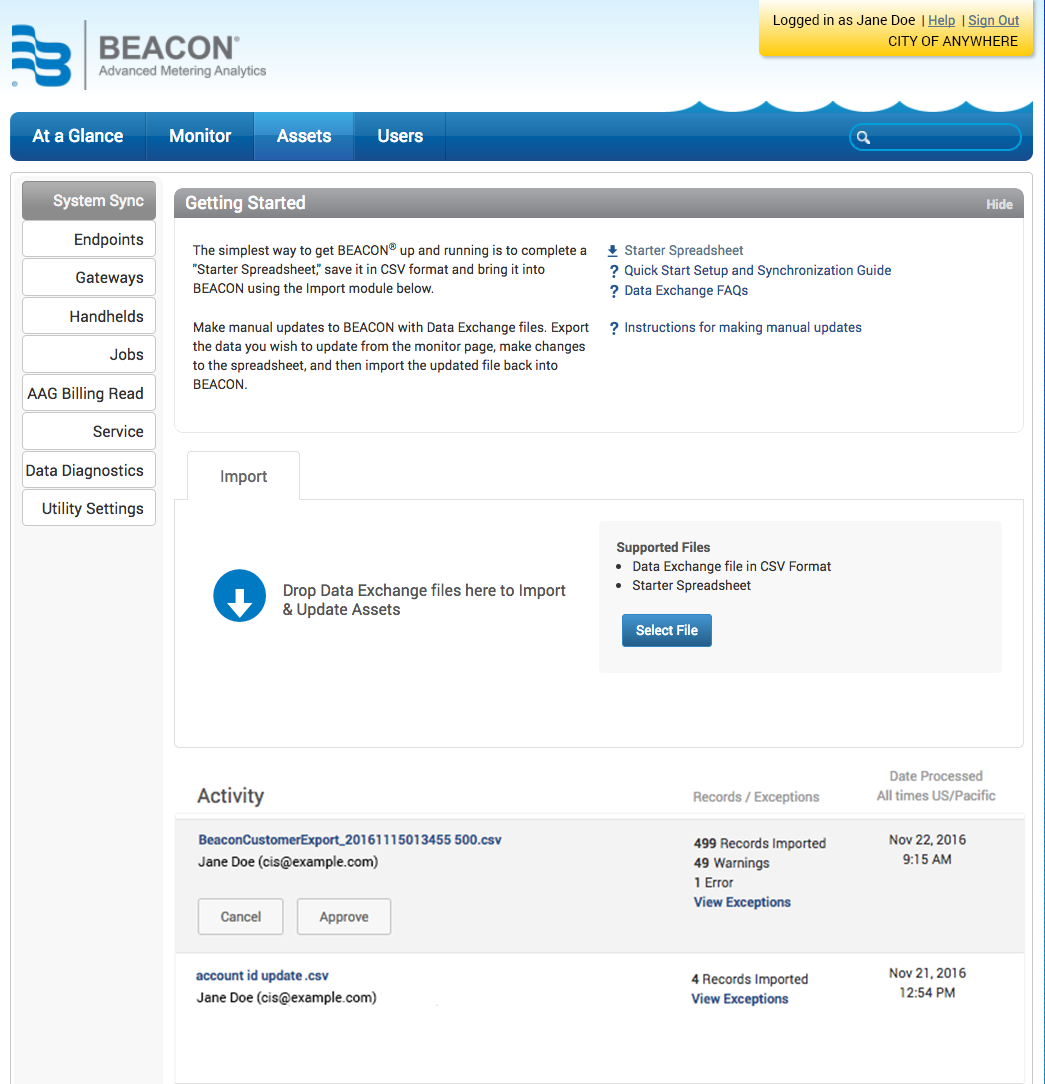
Task: Cancel the pending BeaconCustomerExport import
Action: click(x=240, y=917)
